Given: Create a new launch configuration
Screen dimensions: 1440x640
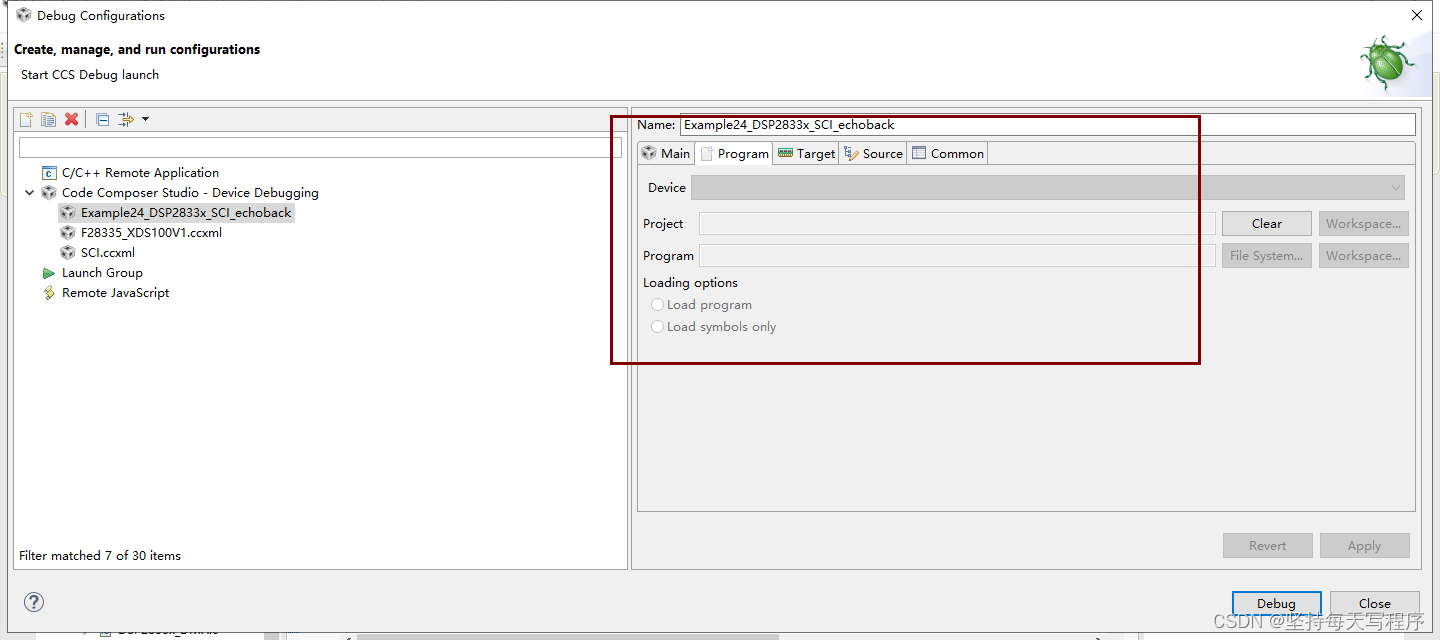Looking at the screenshot, I should click(25, 119).
